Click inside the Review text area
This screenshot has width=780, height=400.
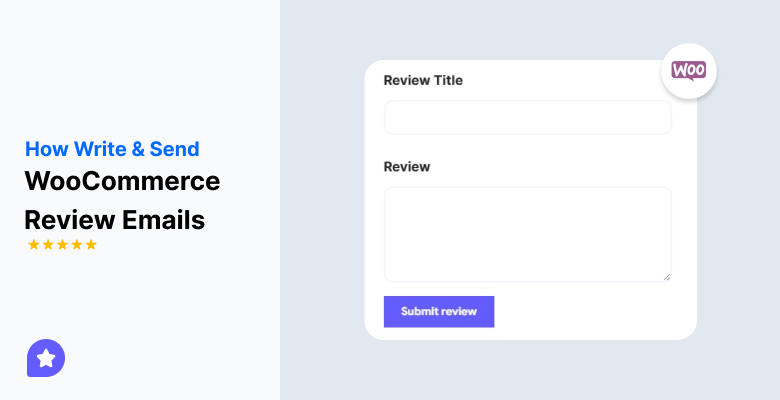527,233
